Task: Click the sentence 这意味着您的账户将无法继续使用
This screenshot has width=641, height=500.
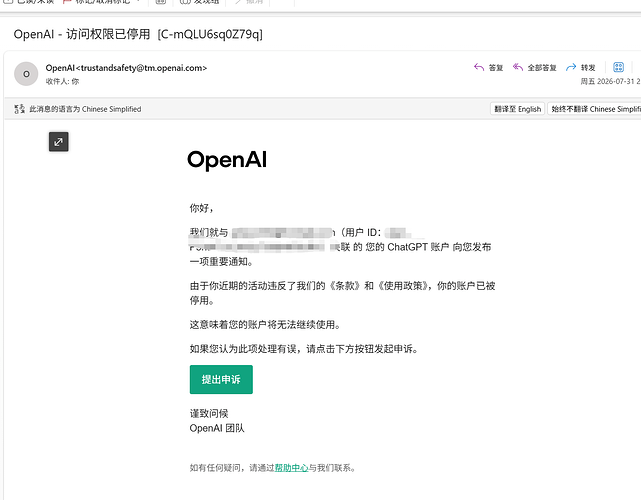Action: [265, 325]
